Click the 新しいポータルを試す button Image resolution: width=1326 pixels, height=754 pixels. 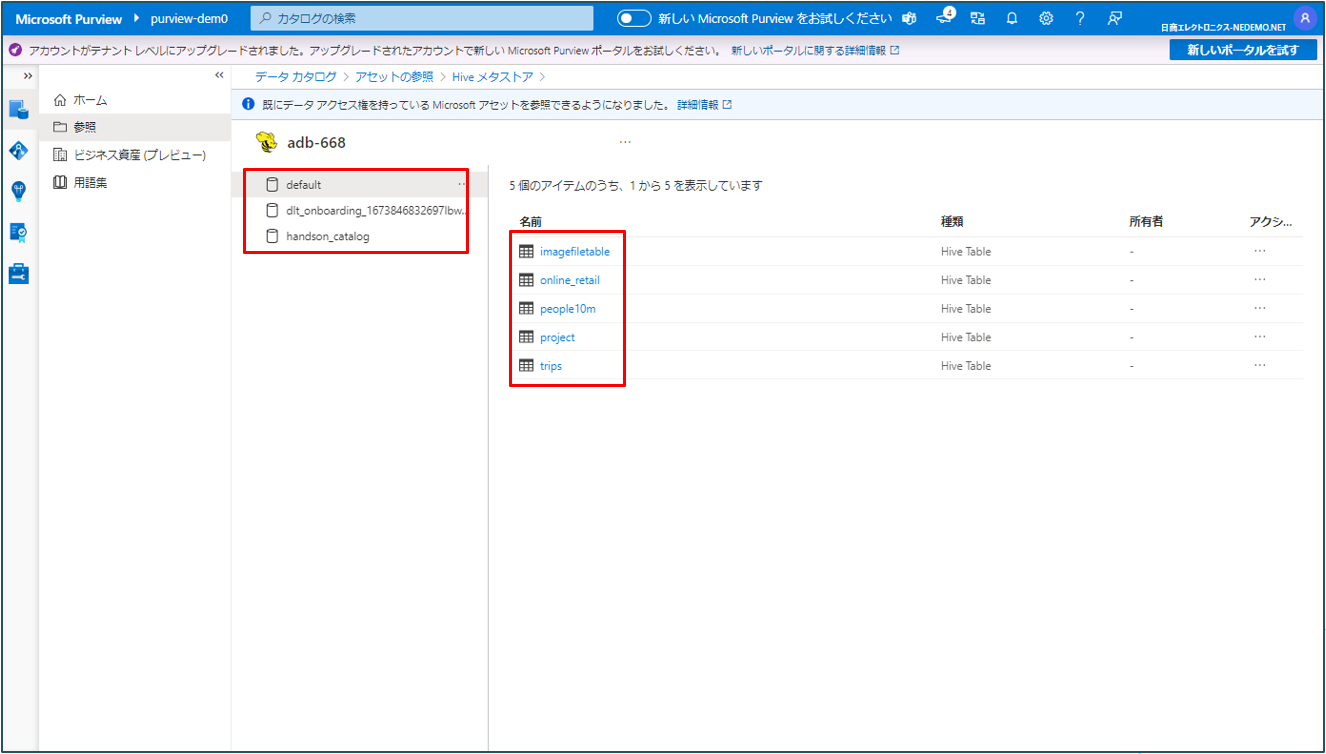coord(1243,50)
